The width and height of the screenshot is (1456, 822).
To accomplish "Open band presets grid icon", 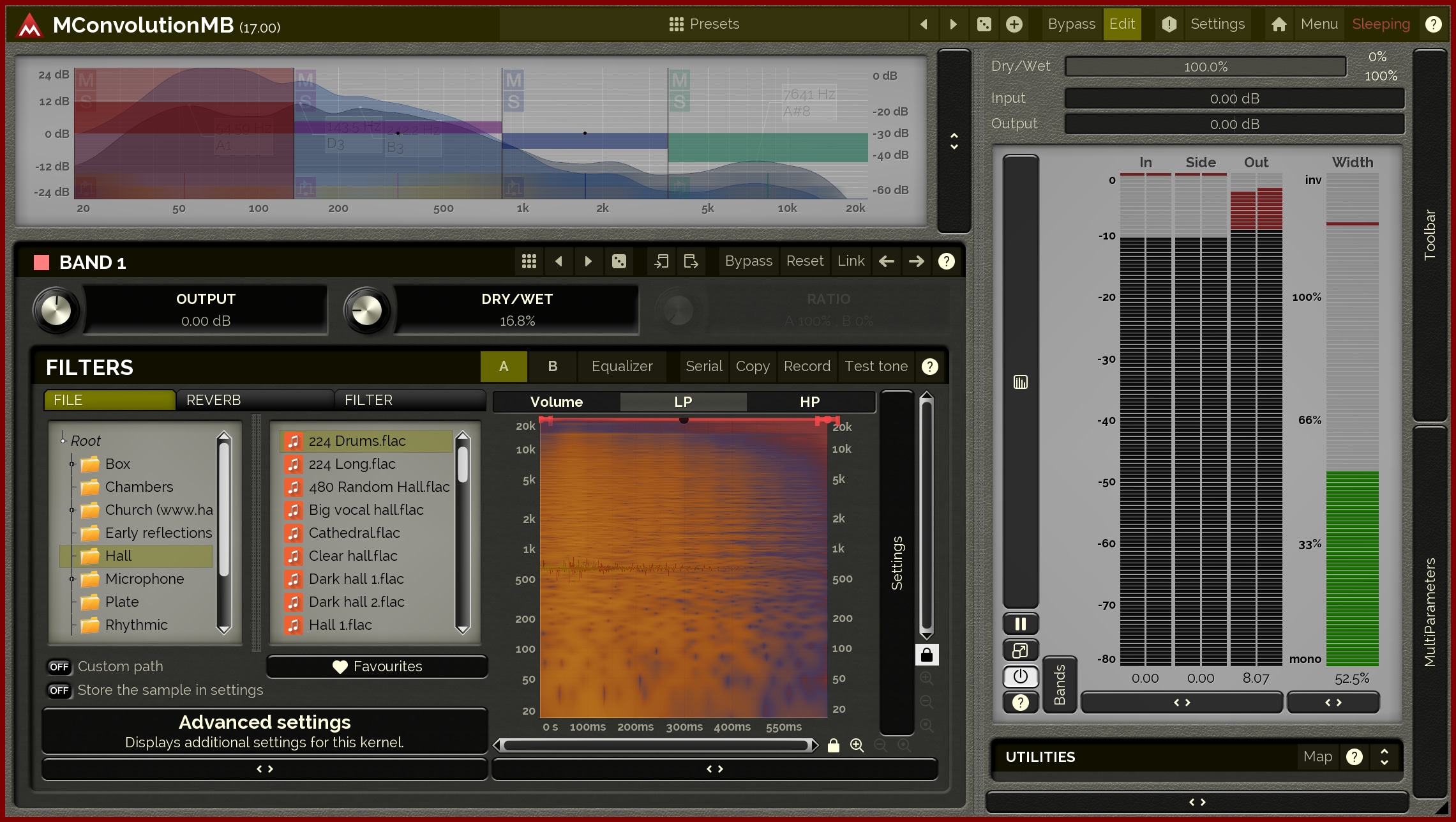I will [529, 261].
